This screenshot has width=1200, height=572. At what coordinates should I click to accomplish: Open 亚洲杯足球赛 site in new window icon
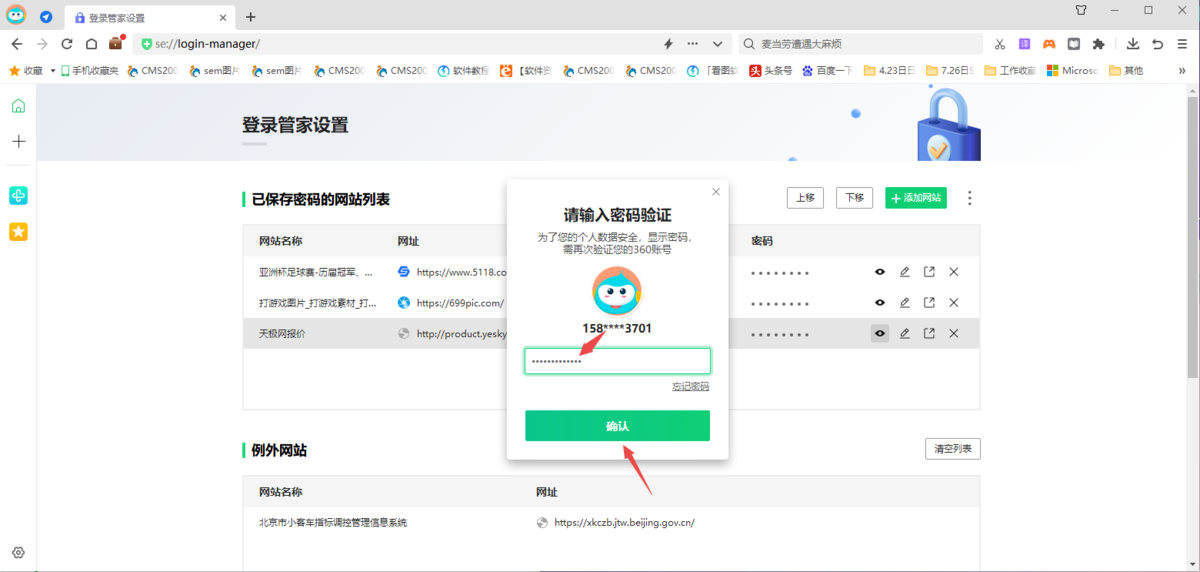click(x=929, y=272)
